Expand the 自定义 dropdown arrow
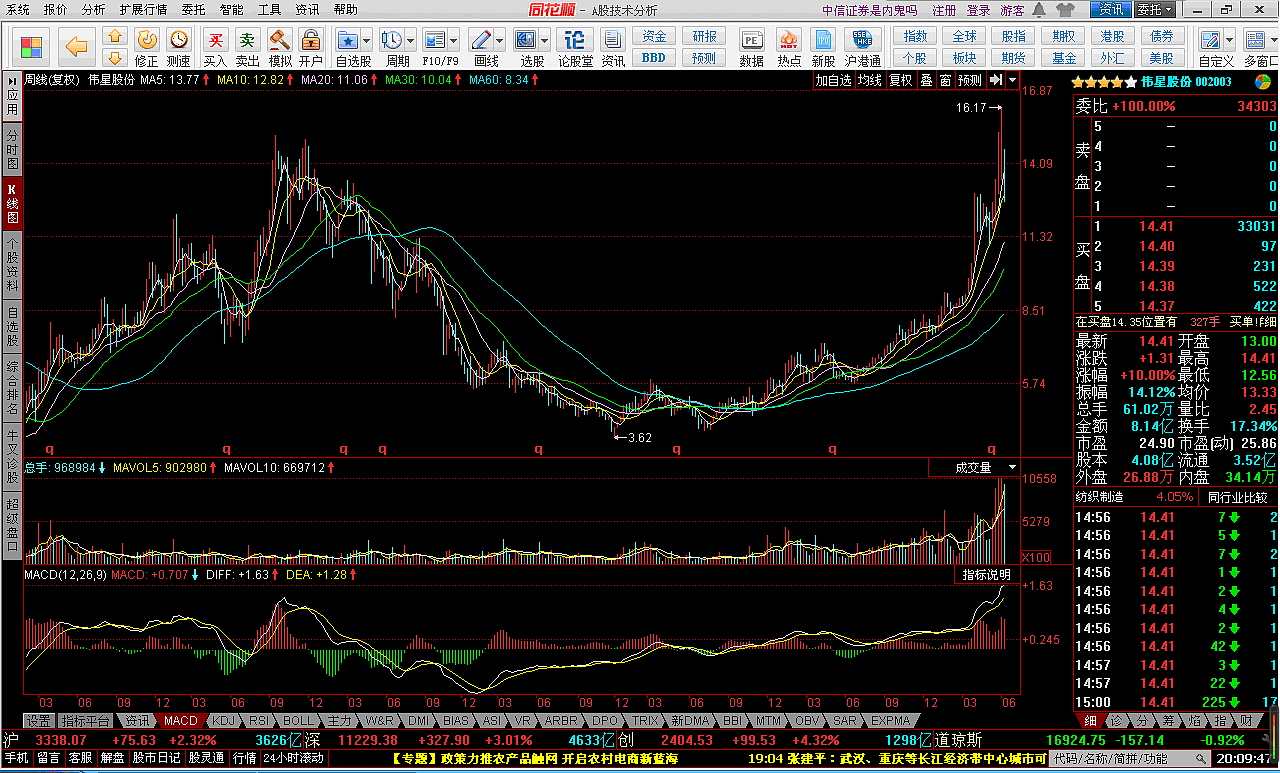Image resolution: width=1280 pixels, height=773 pixels. click(1229, 41)
